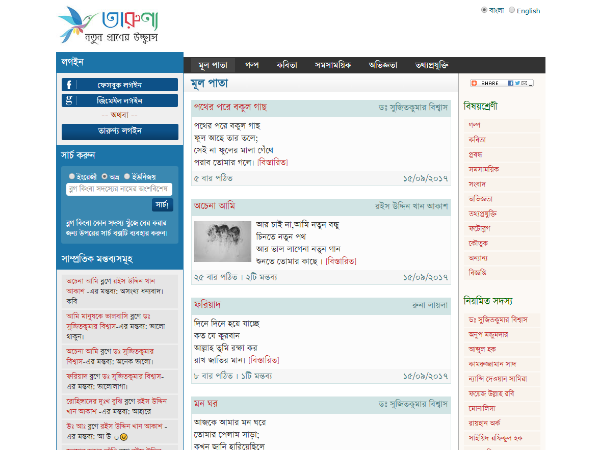600x450 pixels.
Task: Open কবিতা in the বিষয়শ্রেণী list
Action: [502, 140]
